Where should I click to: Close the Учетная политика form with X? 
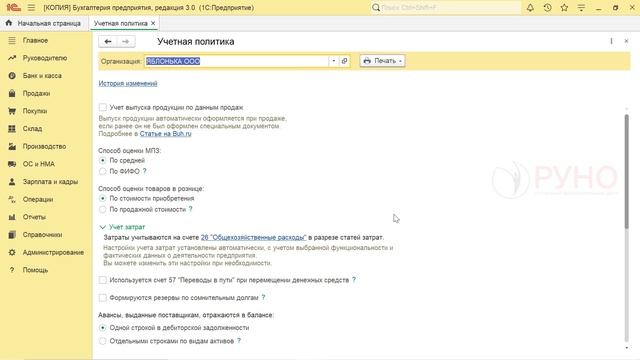tap(626, 41)
